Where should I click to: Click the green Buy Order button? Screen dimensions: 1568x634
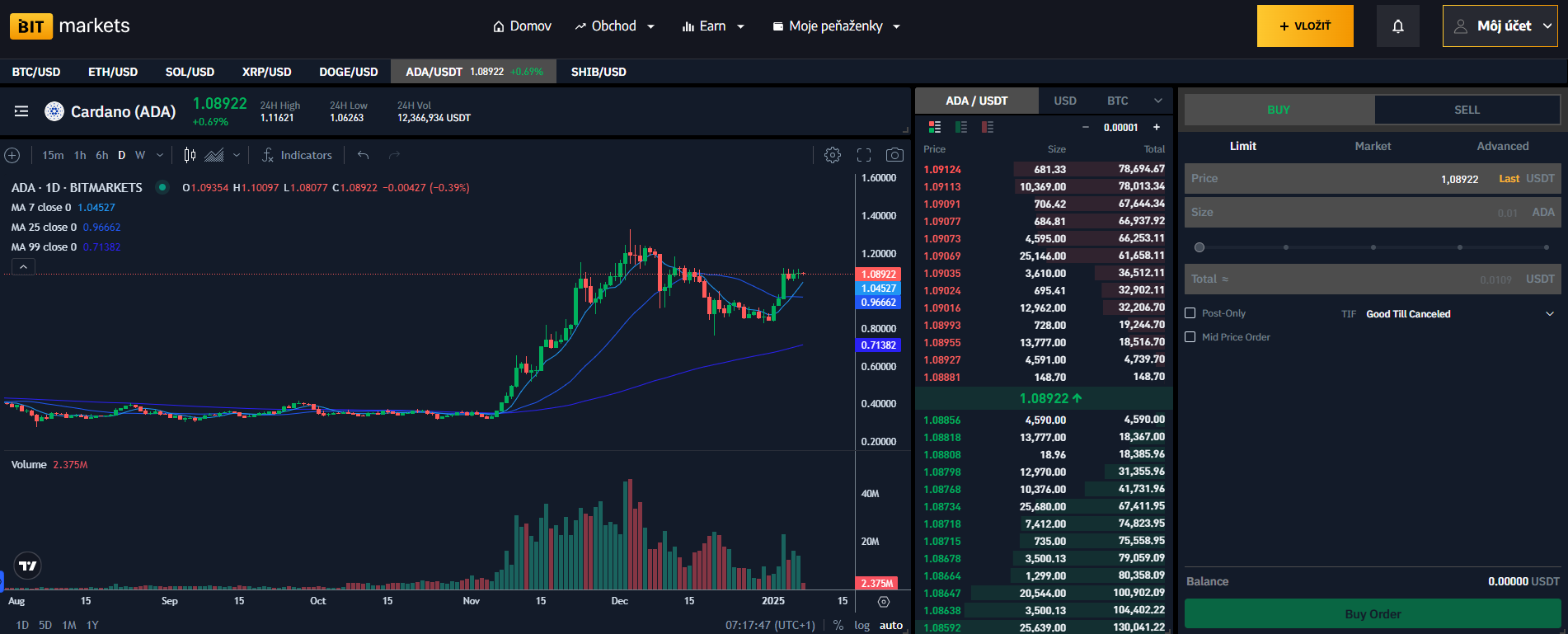(x=1373, y=614)
